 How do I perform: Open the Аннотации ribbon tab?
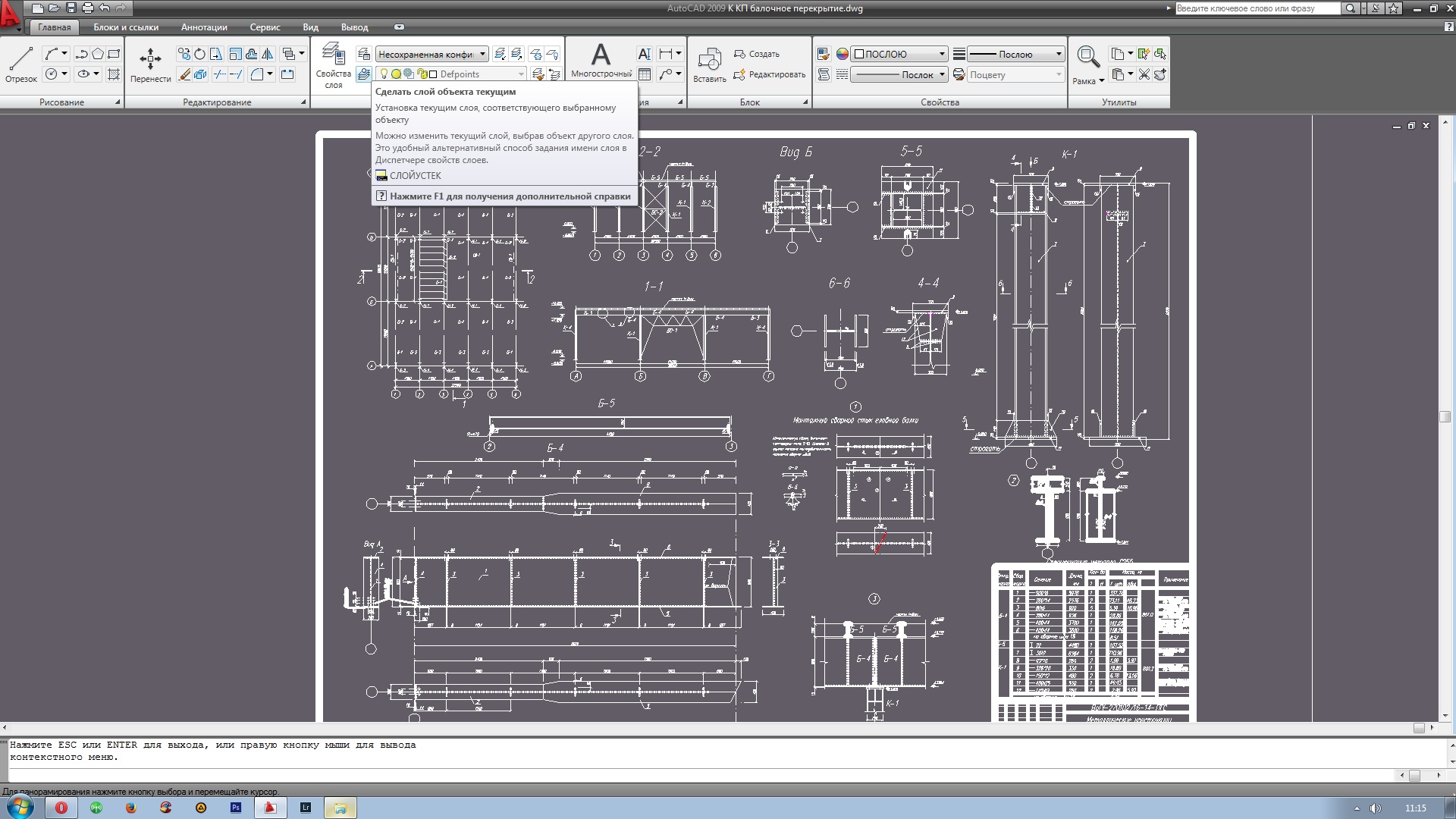(x=204, y=27)
